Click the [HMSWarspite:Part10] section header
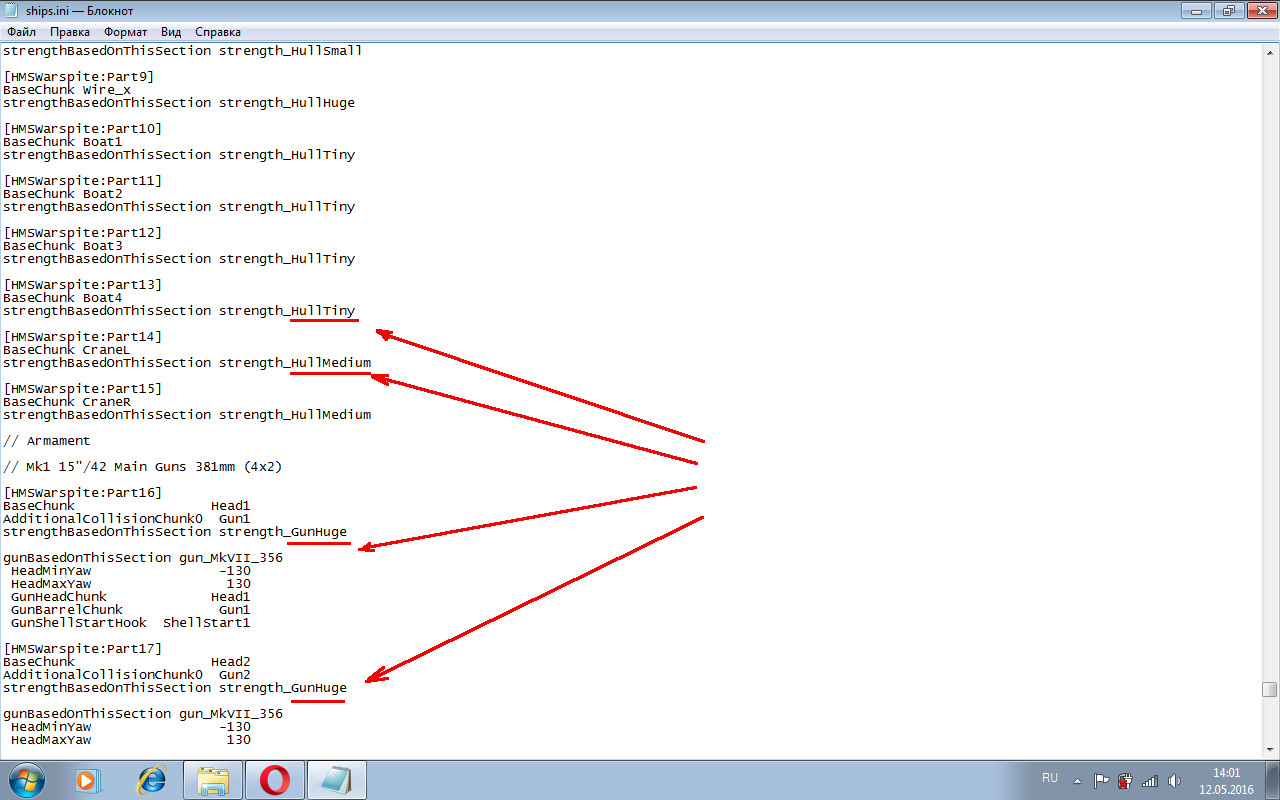The image size is (1280, 800). [x=82, y=128]
